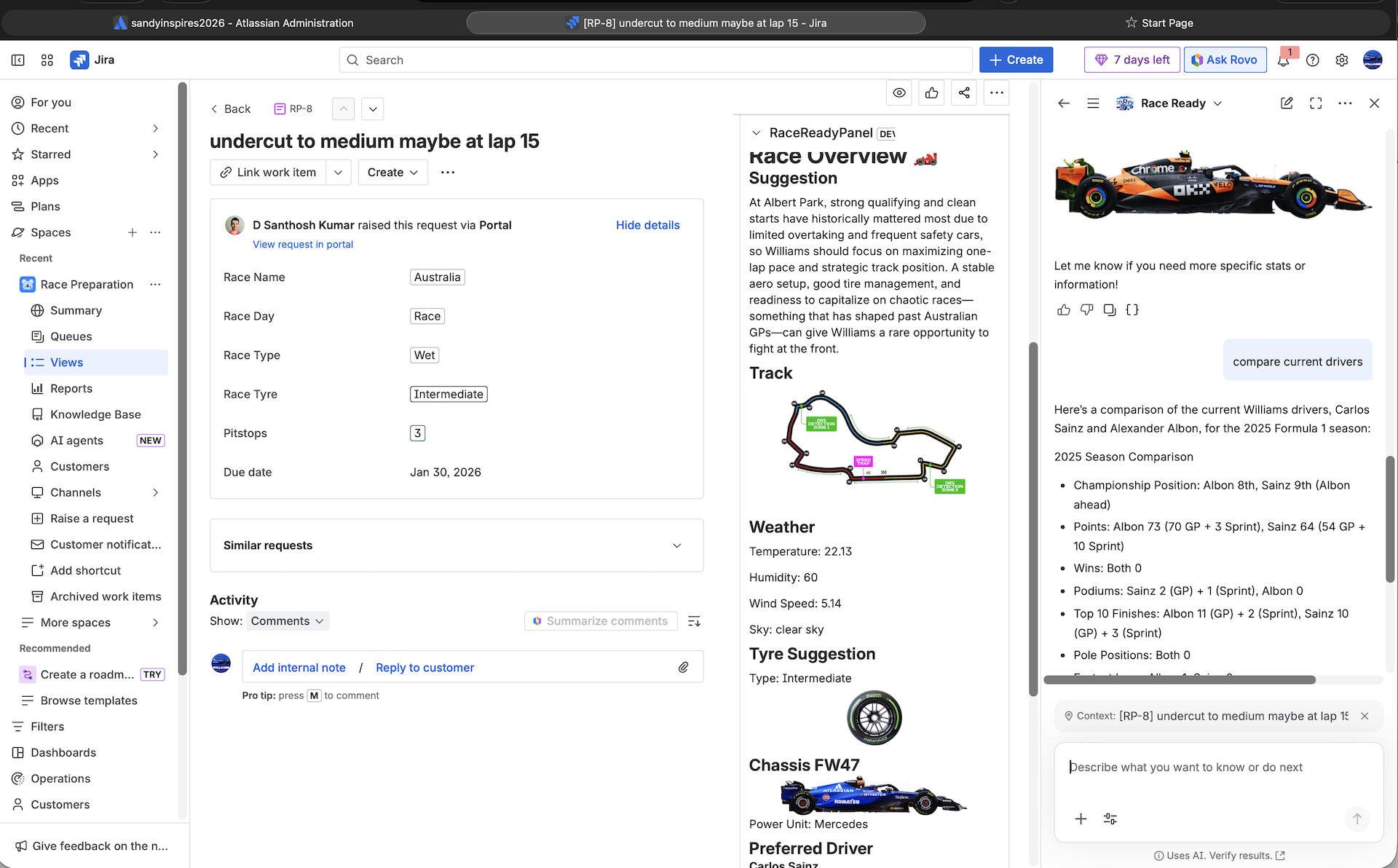Viewport: 1398px width, 868px height.
Task: Click the Rovo chat horizontal scrollbar
Action: coord(1179,680)
